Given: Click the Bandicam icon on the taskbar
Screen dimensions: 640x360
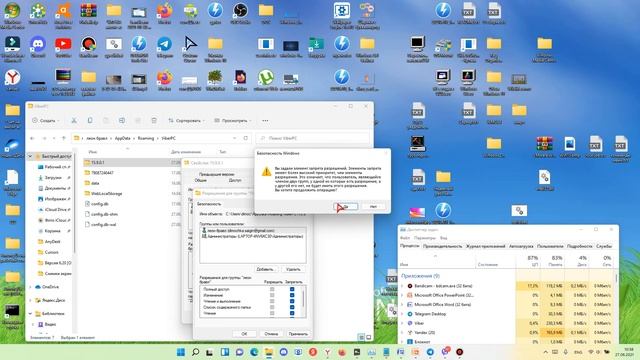Looking at the screenshot, I should coord(460,352).
